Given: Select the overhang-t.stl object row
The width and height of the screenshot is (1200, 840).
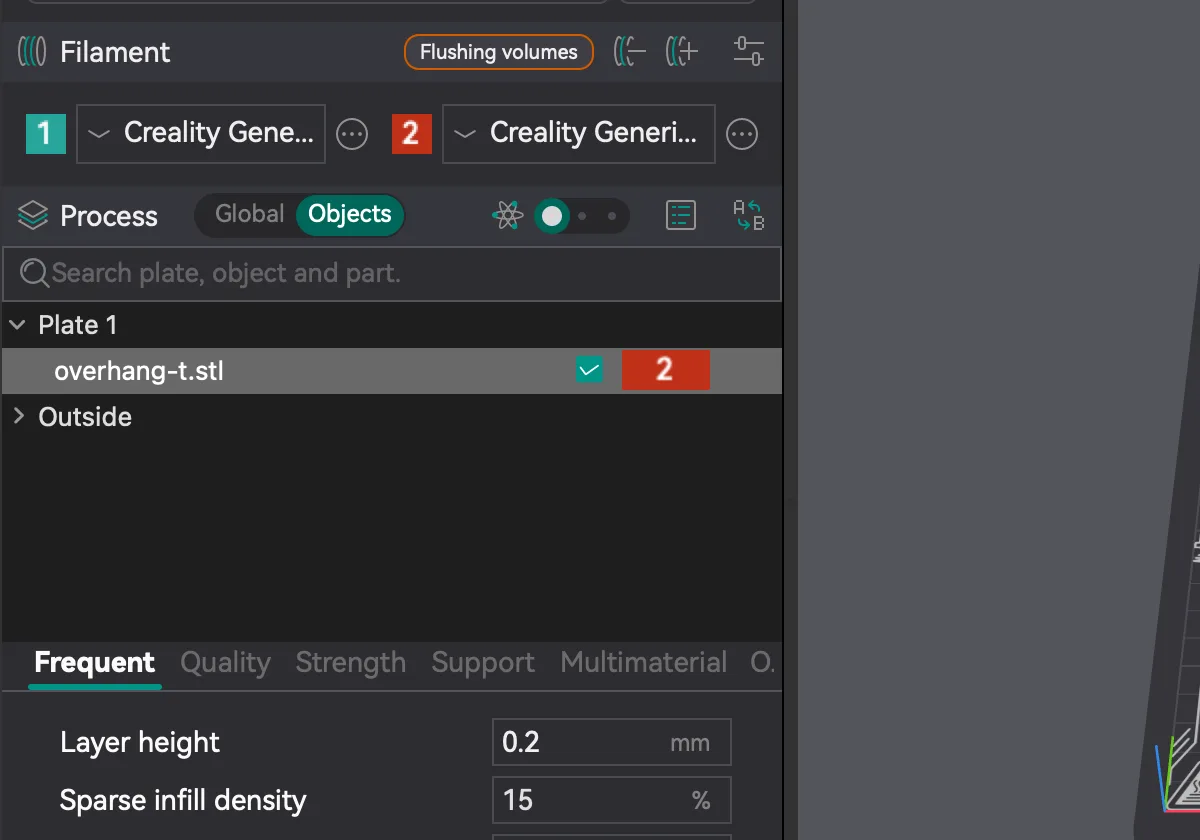Looking at the screenshot, I should point(392,371).
